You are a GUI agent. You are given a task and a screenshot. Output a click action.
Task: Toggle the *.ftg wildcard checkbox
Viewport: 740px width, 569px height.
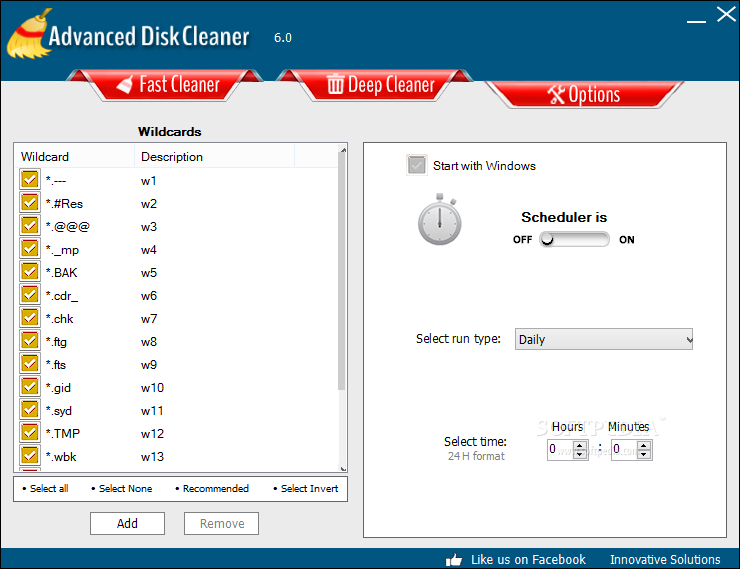(x=30, y=341)
